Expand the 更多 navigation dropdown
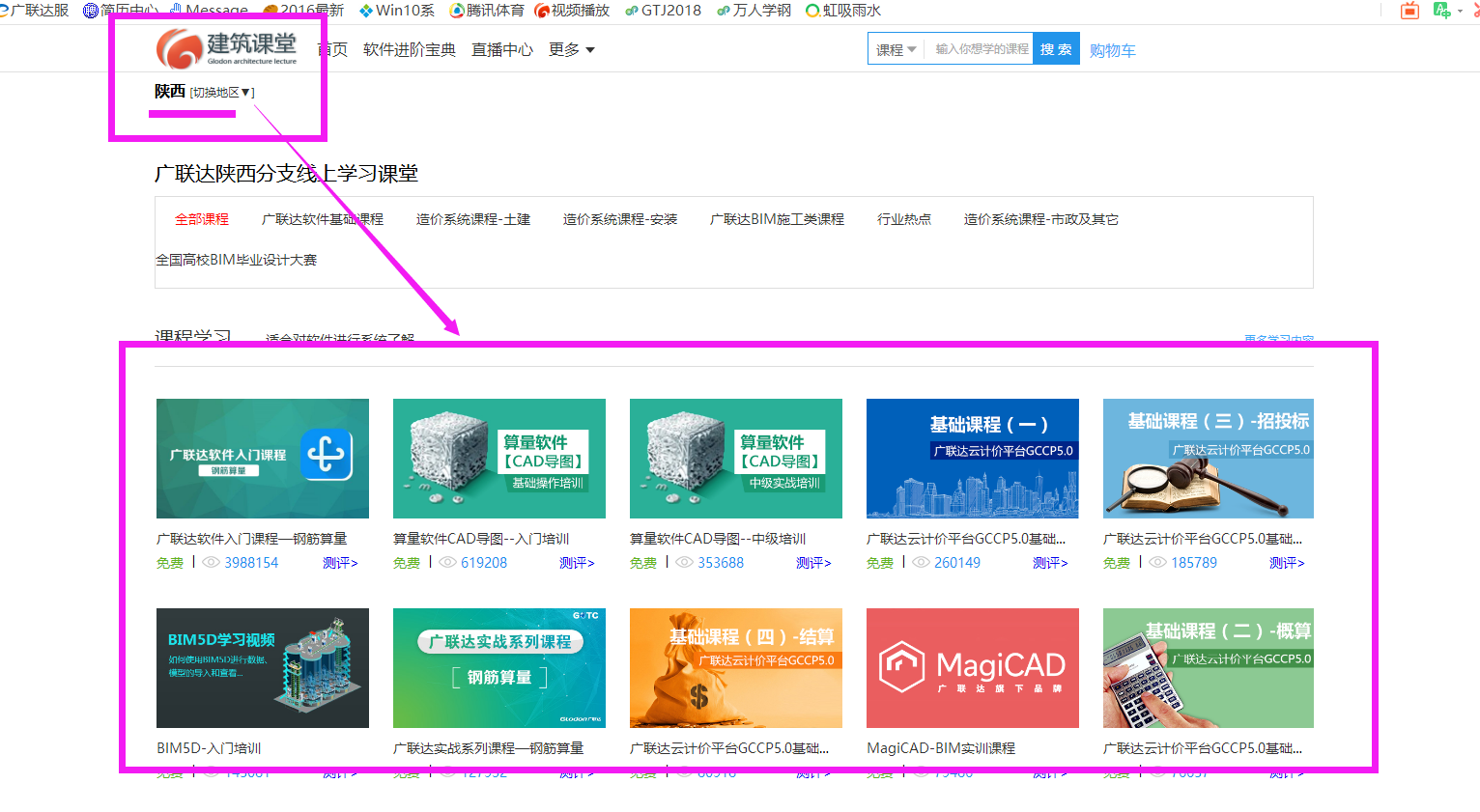 pyautogui.click(x=572, y=49)
